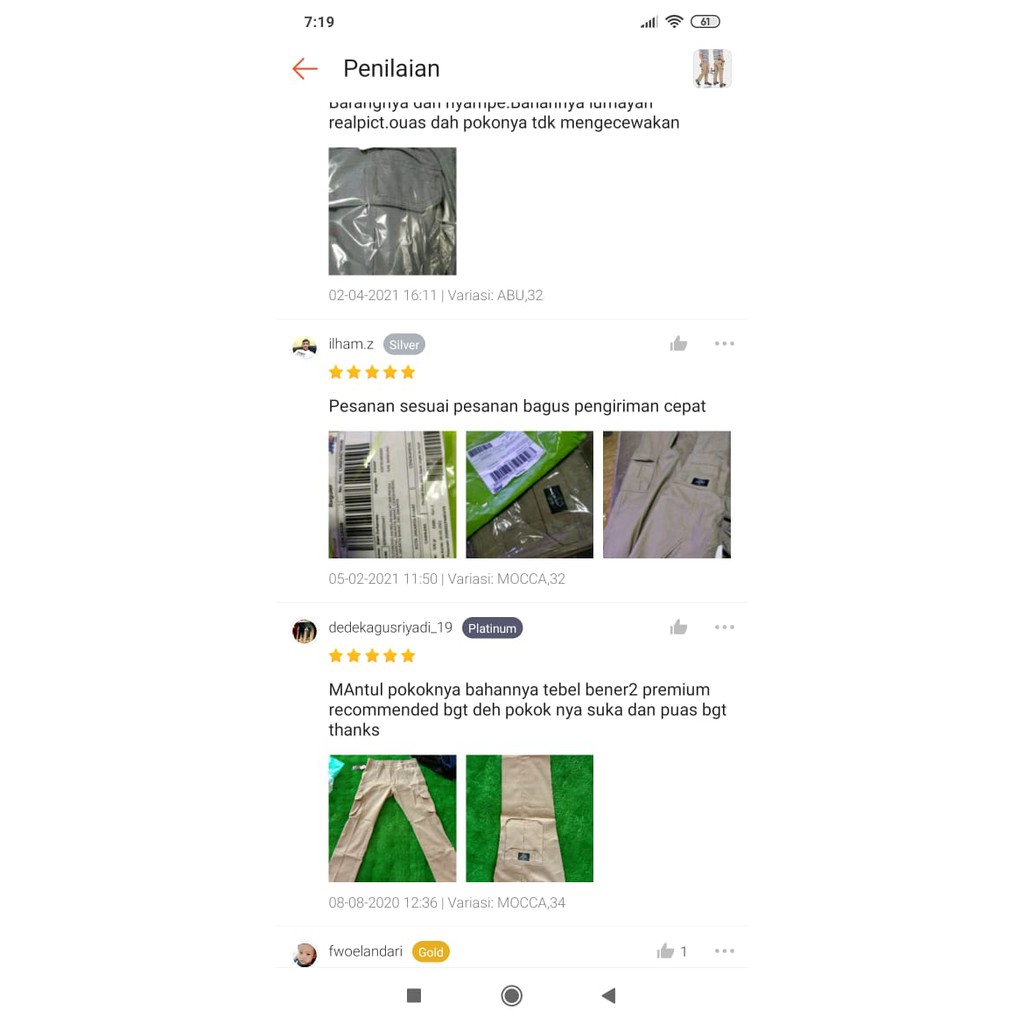Tap the Android recent apps square button
This screenshot has width=1024, height=1024.
414,995
